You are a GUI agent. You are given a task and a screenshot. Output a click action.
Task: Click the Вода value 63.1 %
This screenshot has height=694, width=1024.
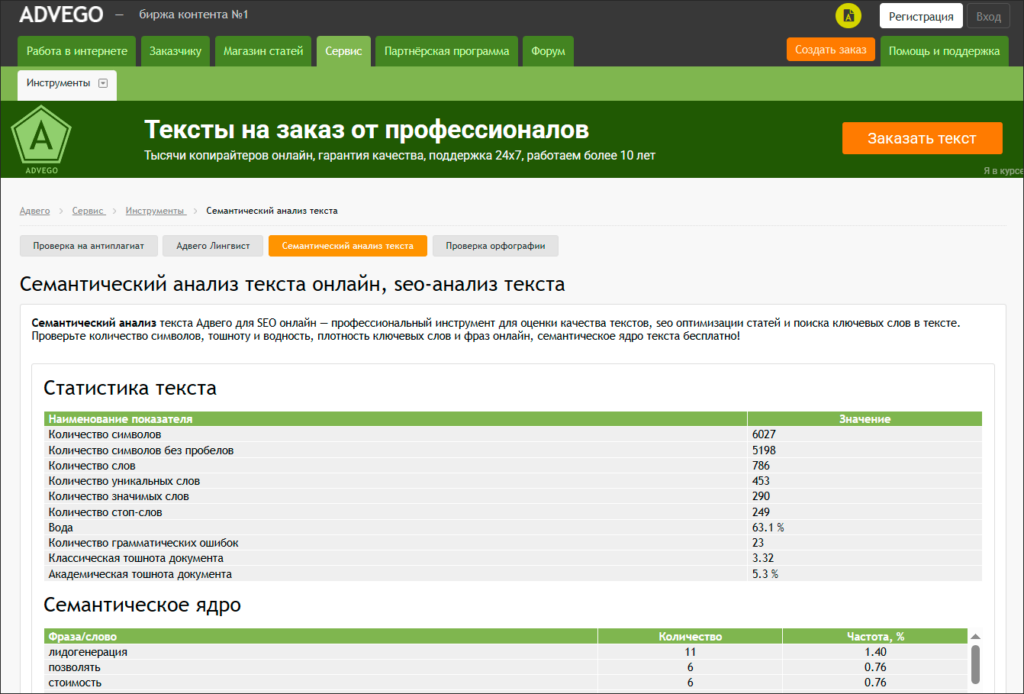tap(768, 528)
